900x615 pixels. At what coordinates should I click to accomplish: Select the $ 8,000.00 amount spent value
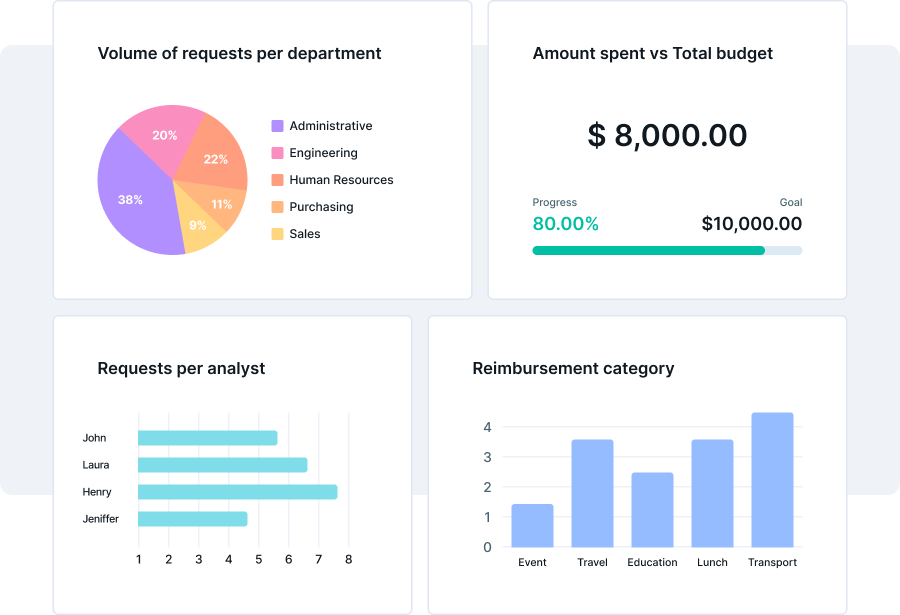point(667,135)
